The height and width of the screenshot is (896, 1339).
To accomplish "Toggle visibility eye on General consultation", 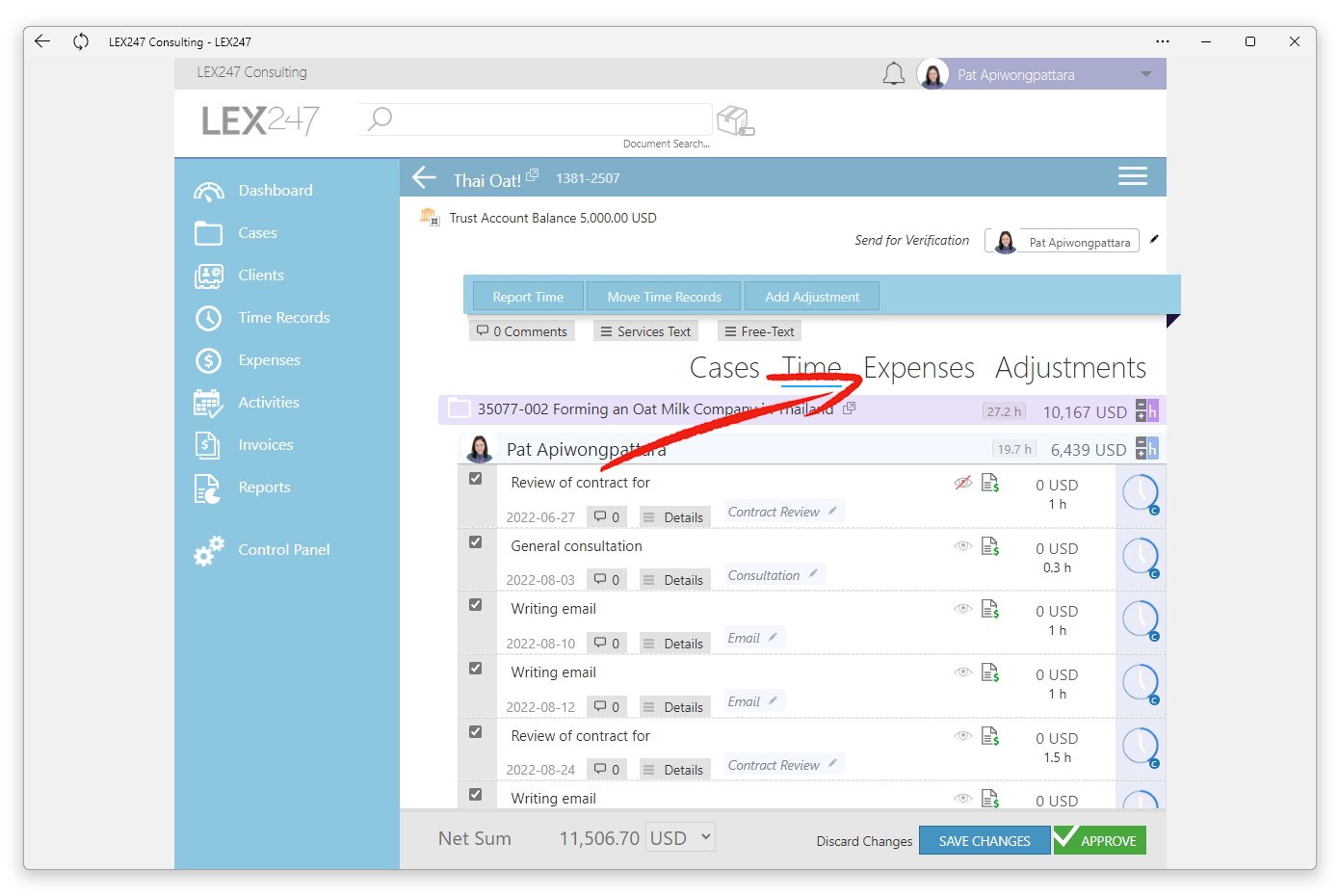I will click(x=962, y=545).
